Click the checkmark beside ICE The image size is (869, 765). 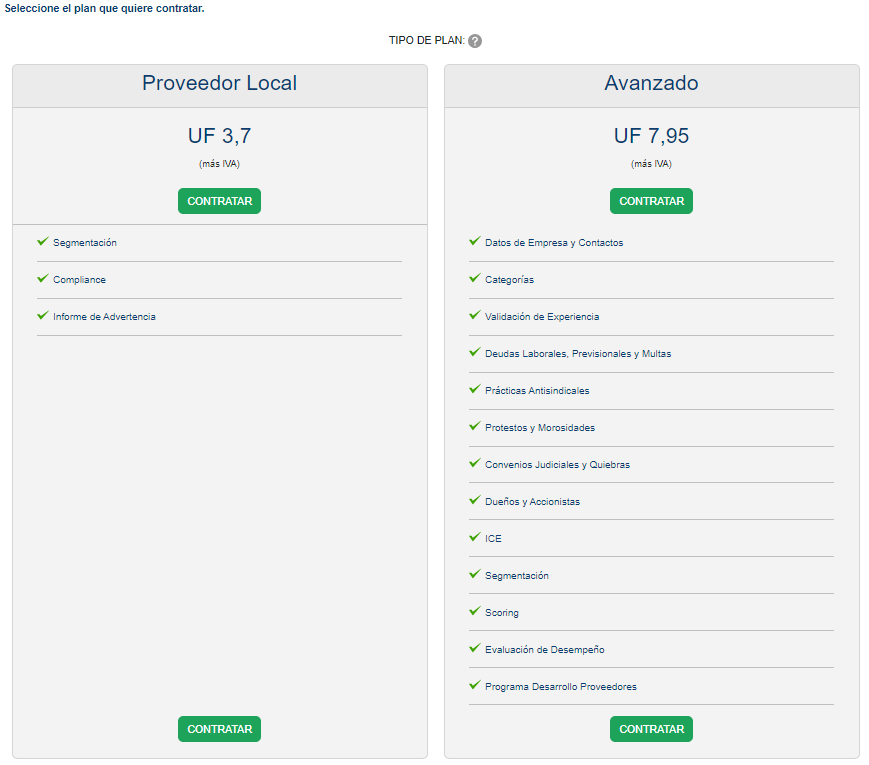[474, 538]
